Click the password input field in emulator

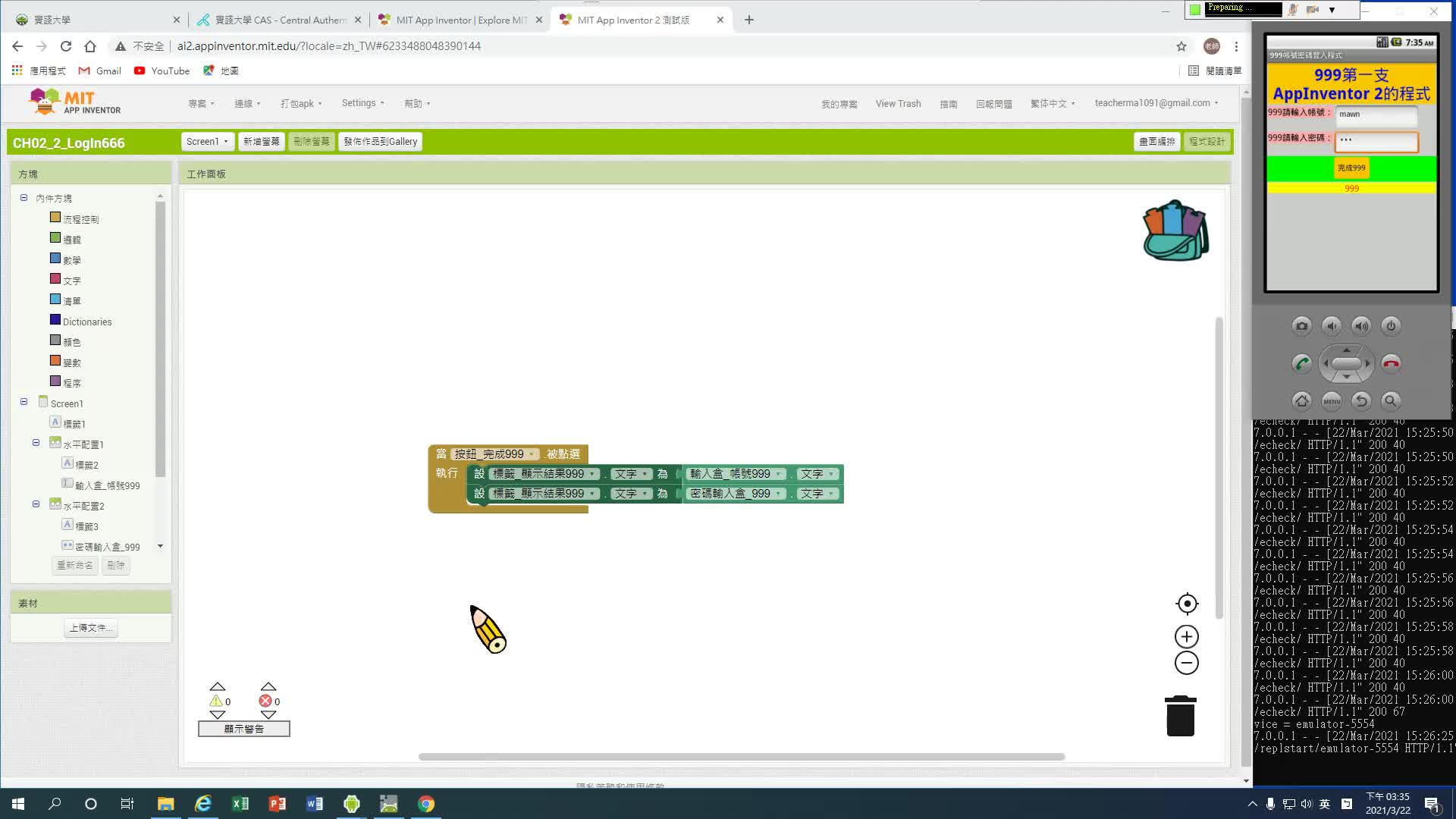point(1376,140)
